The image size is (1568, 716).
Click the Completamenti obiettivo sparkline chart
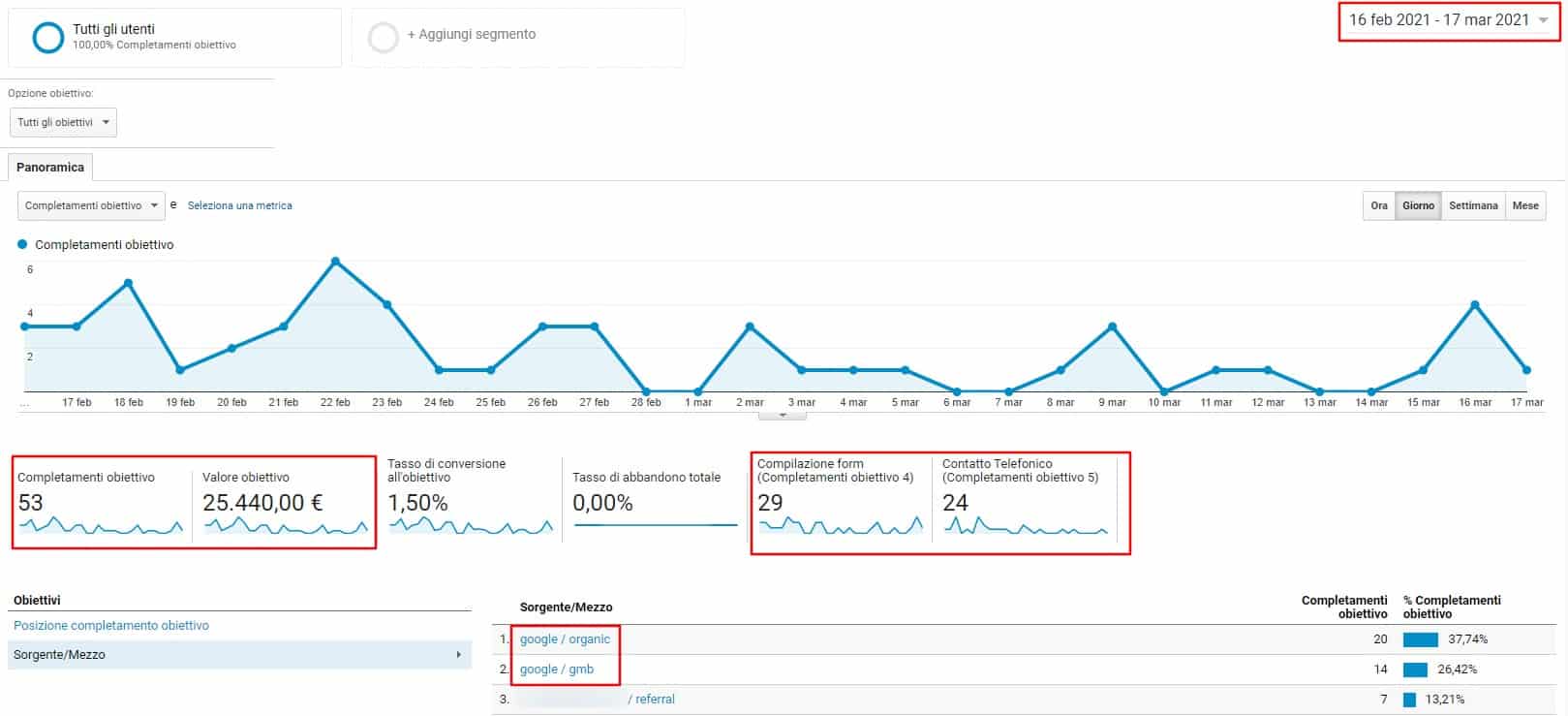tap(100, 527)
